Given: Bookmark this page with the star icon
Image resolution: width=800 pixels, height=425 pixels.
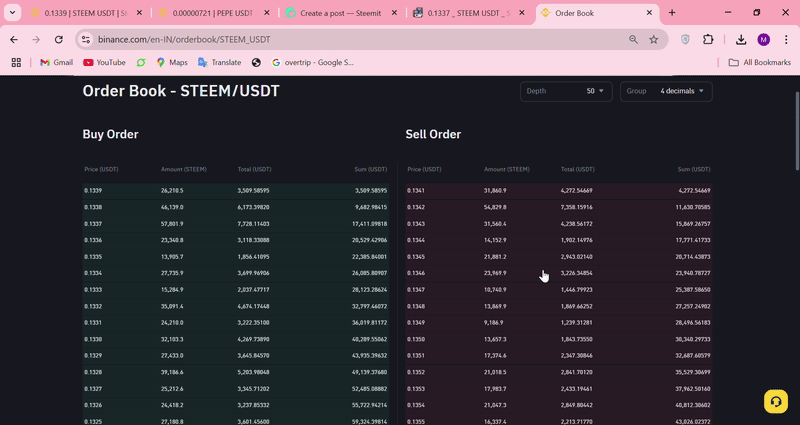Looking at the screenshot, I should click(x=654, y=39).
